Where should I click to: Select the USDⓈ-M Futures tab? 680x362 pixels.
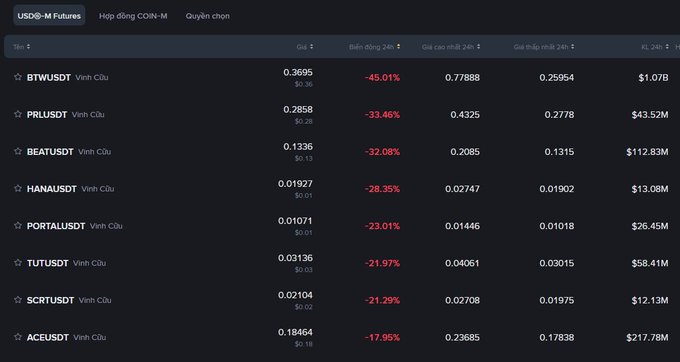click(x=49, y=16)
